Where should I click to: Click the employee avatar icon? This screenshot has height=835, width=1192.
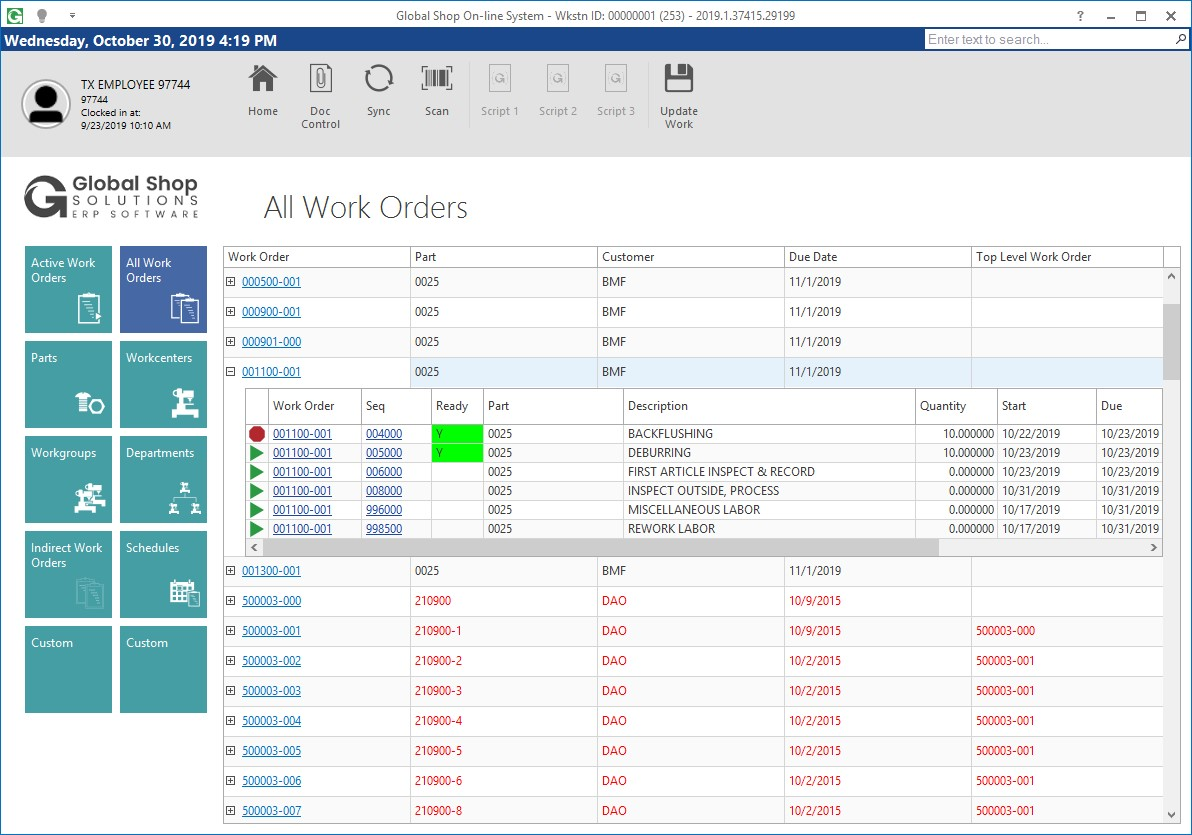[x=46, y=104]
